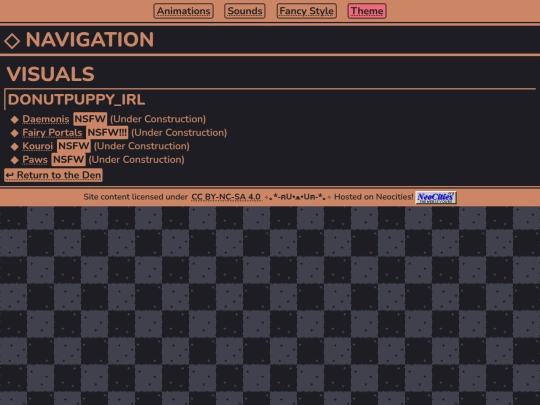Click the diamond bullet before Daemonis
540x405 pixels.
point(14,120)
